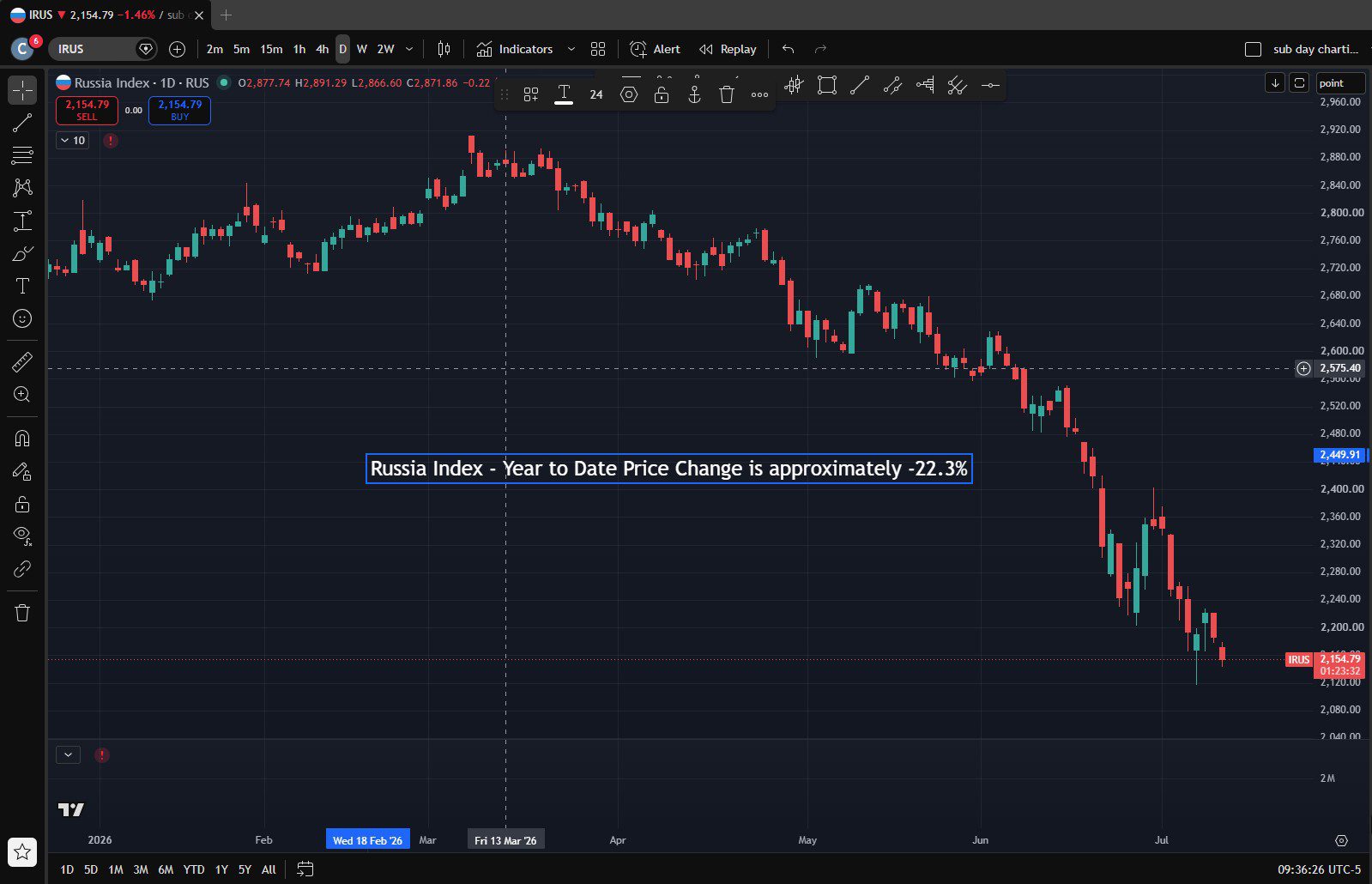The height and width of the screenshot is (884, 1372).
Task: Open settings hexagon in floating toolbar
Action: click(x=629, y=94)
